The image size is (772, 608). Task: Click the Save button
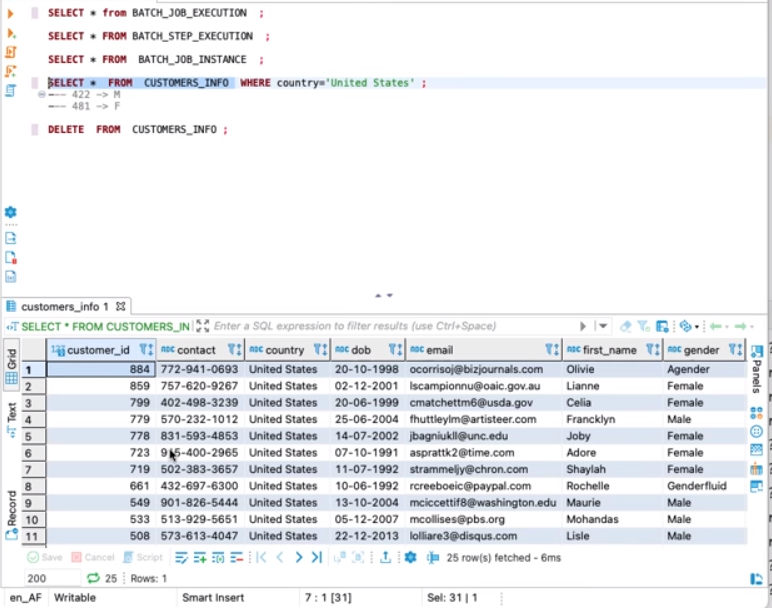45,557
